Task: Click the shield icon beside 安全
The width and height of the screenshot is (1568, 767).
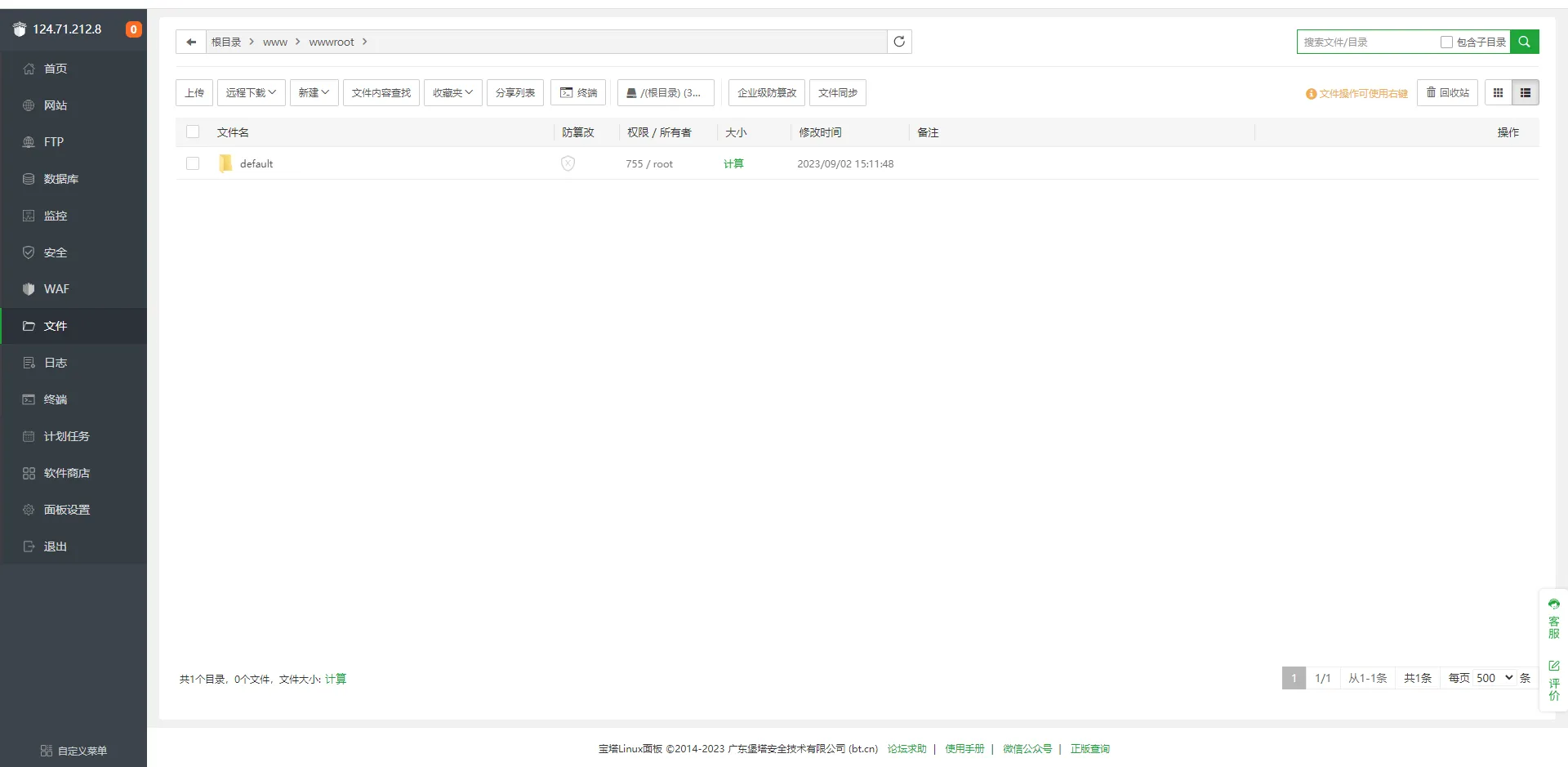Action: pos(29,252)
